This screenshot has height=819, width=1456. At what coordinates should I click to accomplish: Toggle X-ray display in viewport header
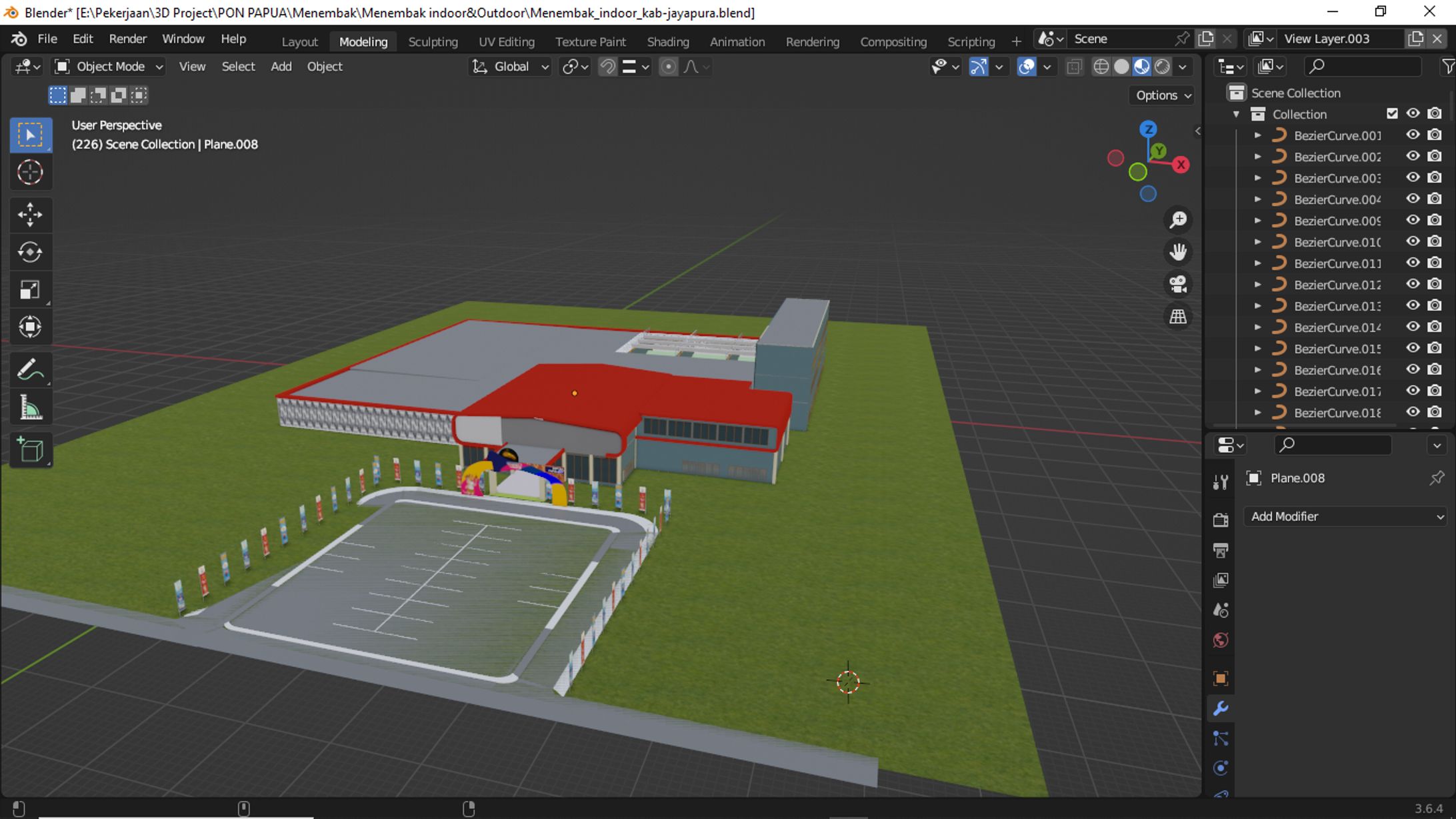click(x=1074, y=67)
